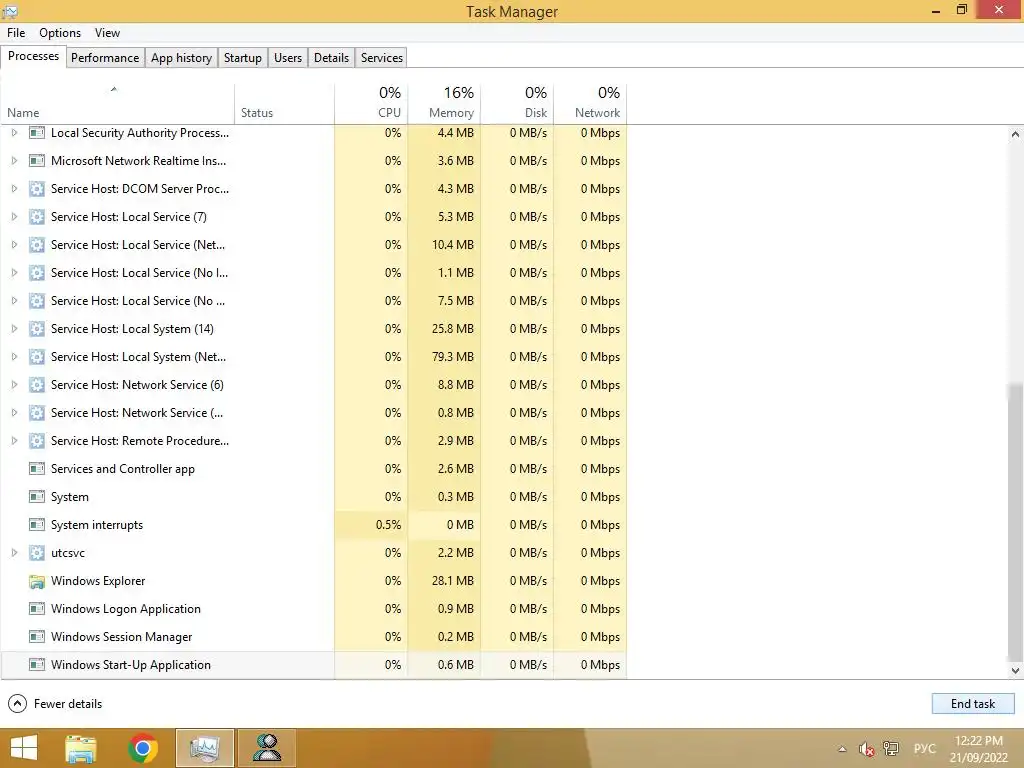
Task: Expand the utcsvc process row
Action: click(x=14, y=553)
